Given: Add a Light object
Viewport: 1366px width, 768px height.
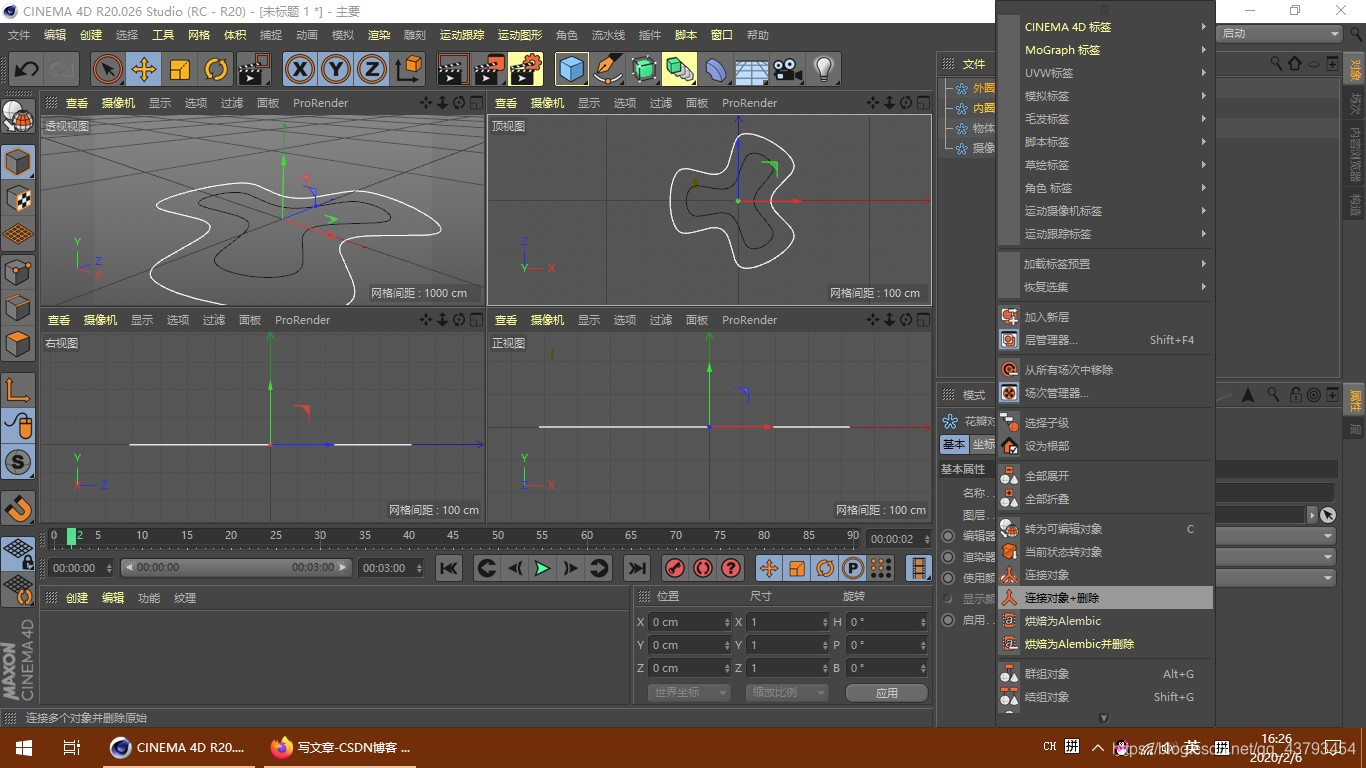Looking at the screenshot, I should pos(823,69).
